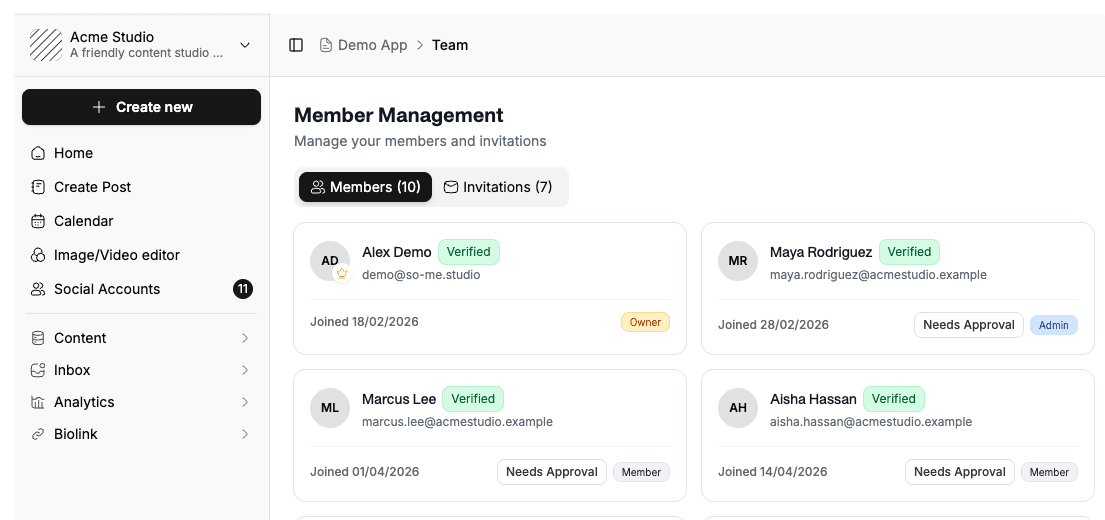Click the Social Accounts icon
The image size is (1105, 520).
tap(38, 289)
